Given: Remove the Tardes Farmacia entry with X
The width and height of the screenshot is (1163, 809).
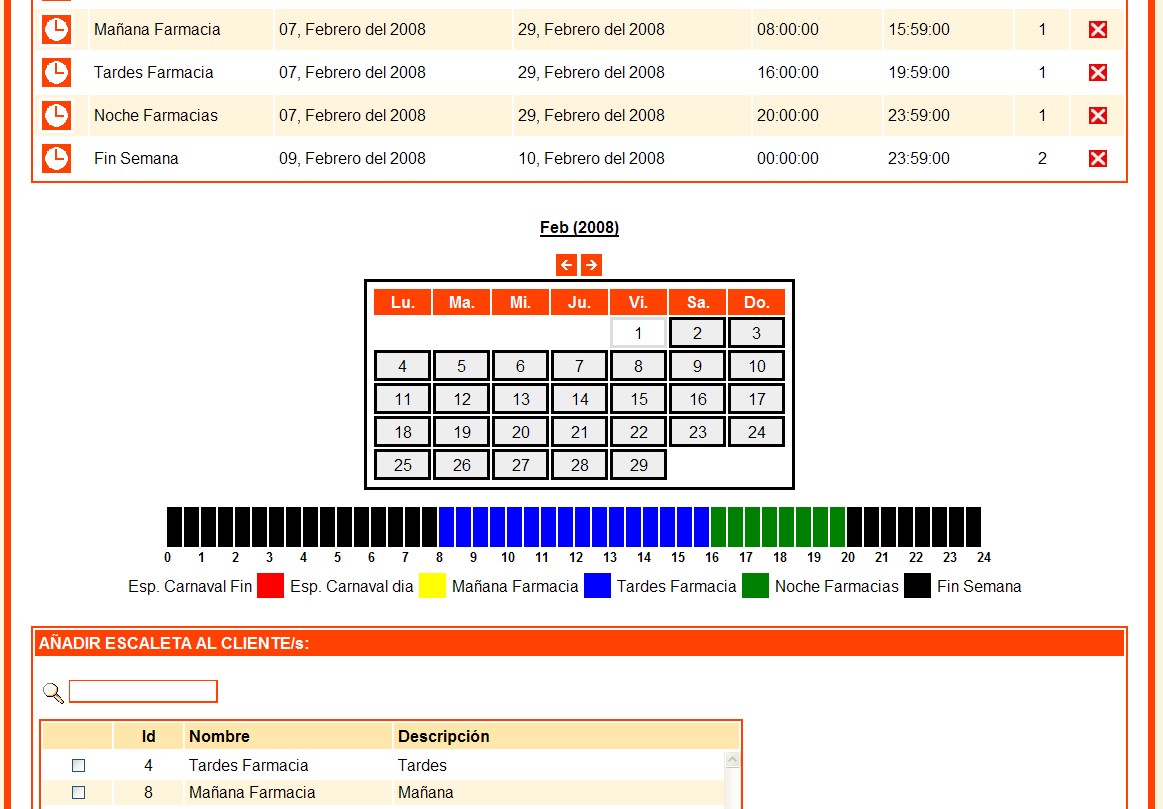Looking at the screenshot, I should (1097, 73).
